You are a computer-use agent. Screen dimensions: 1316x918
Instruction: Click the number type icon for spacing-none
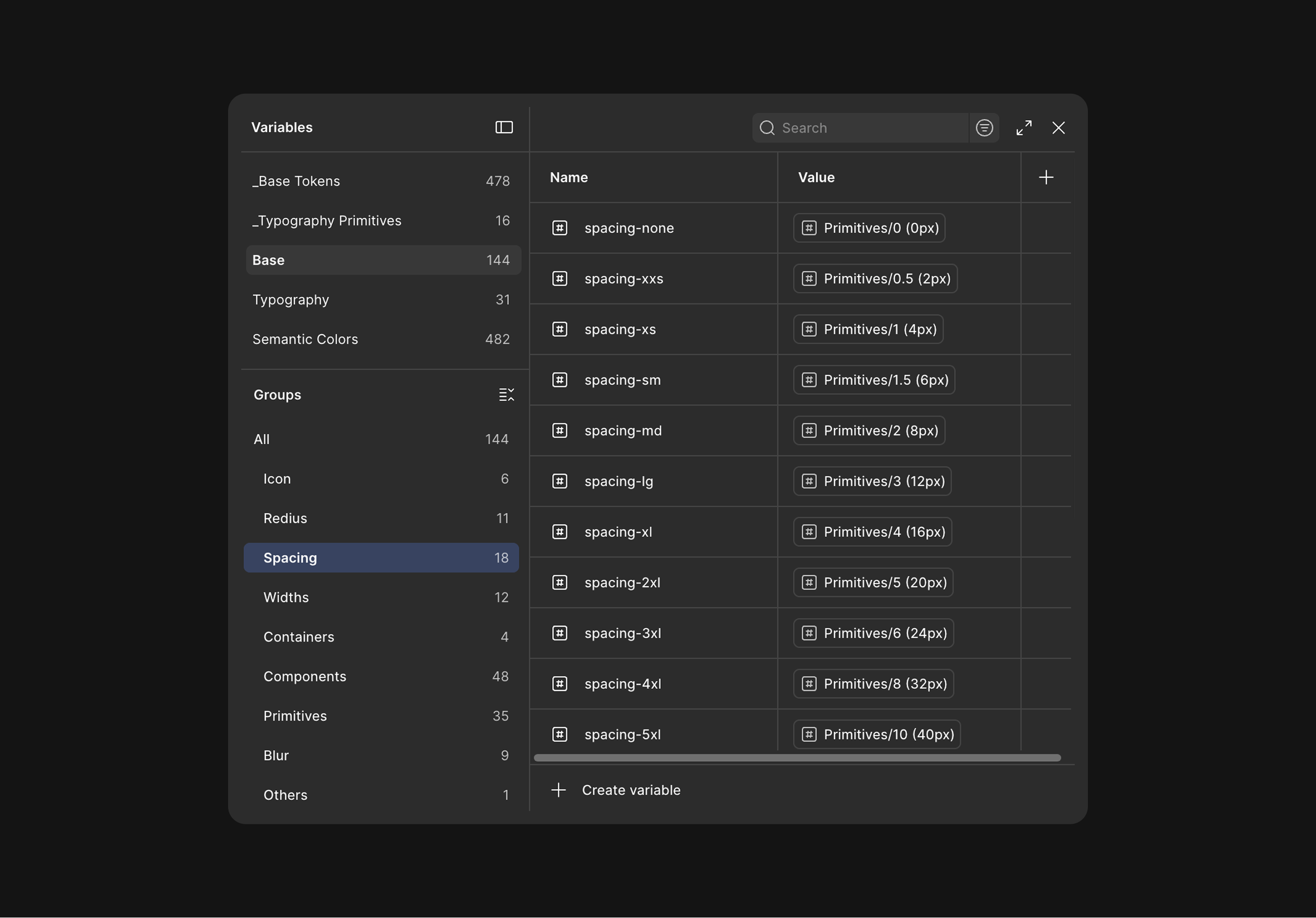(x=559, y=228)
